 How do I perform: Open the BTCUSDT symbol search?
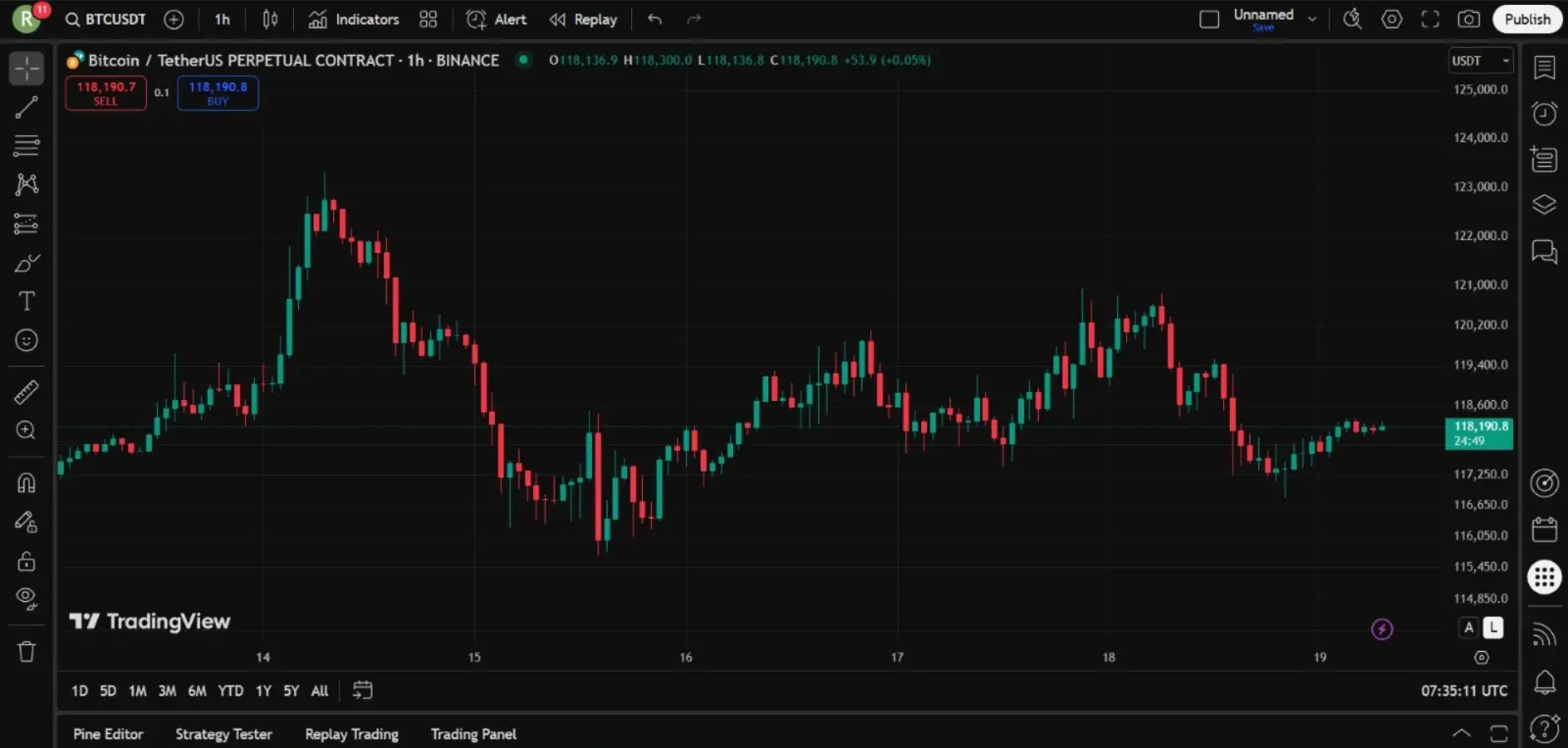(106, 20)
